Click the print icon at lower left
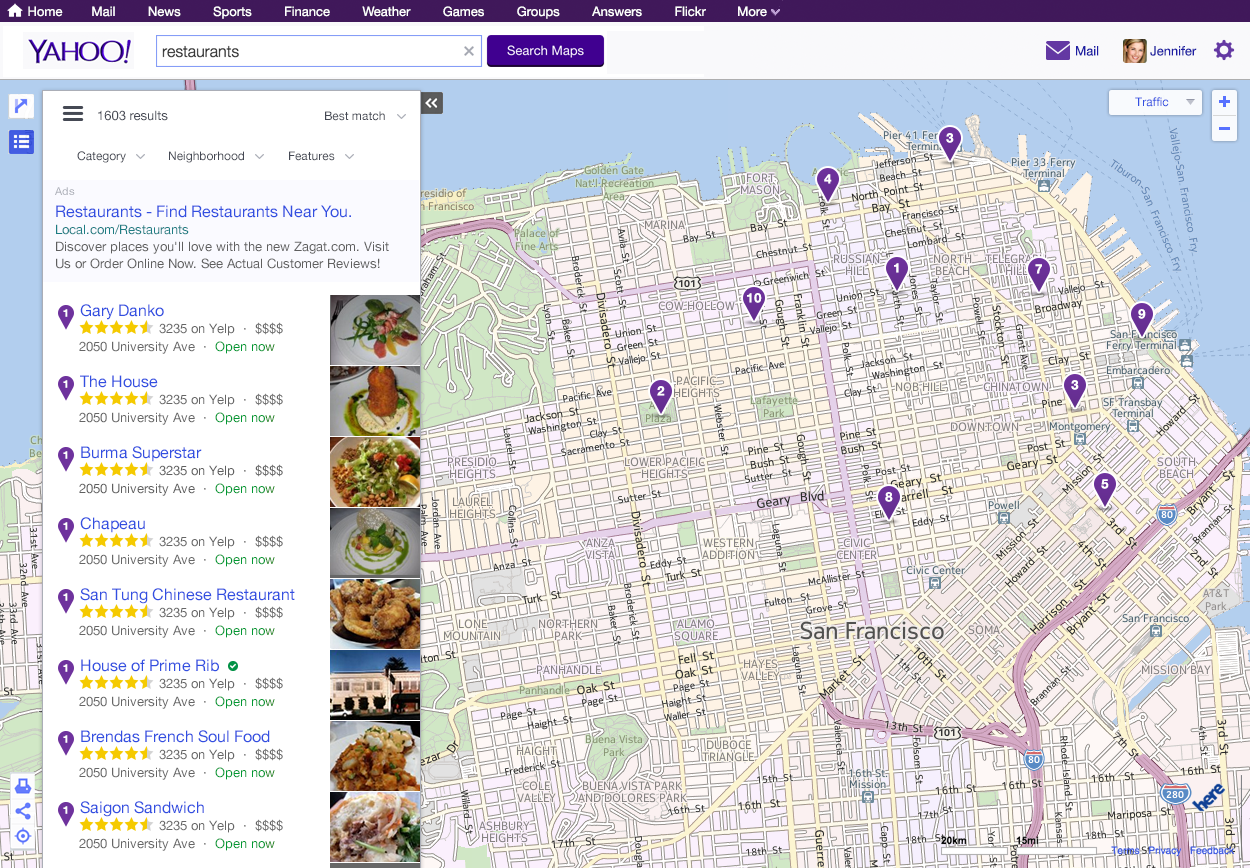 [x=23, y=786]
